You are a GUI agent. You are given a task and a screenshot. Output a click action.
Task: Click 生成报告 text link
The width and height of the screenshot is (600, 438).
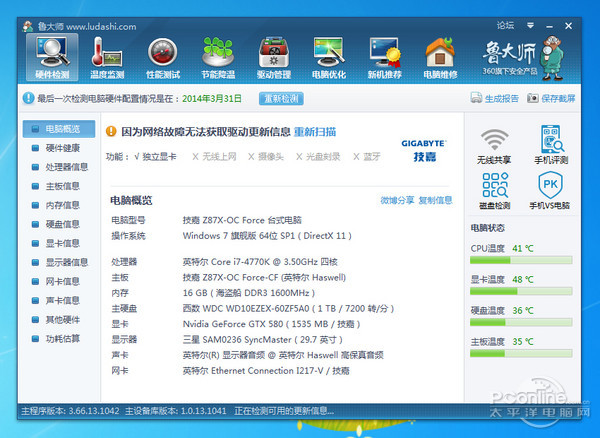502,98
